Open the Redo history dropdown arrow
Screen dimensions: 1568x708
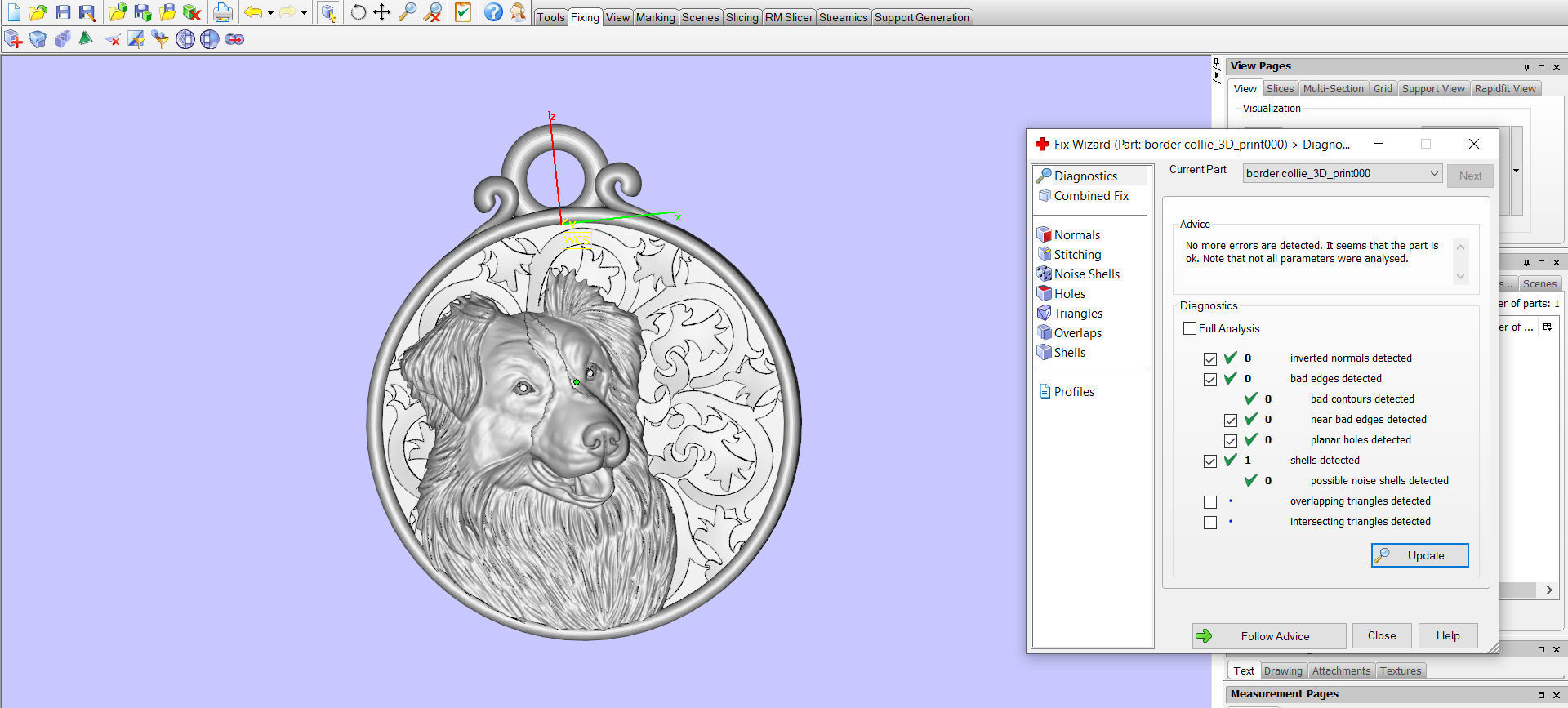[x=305, y=12]
